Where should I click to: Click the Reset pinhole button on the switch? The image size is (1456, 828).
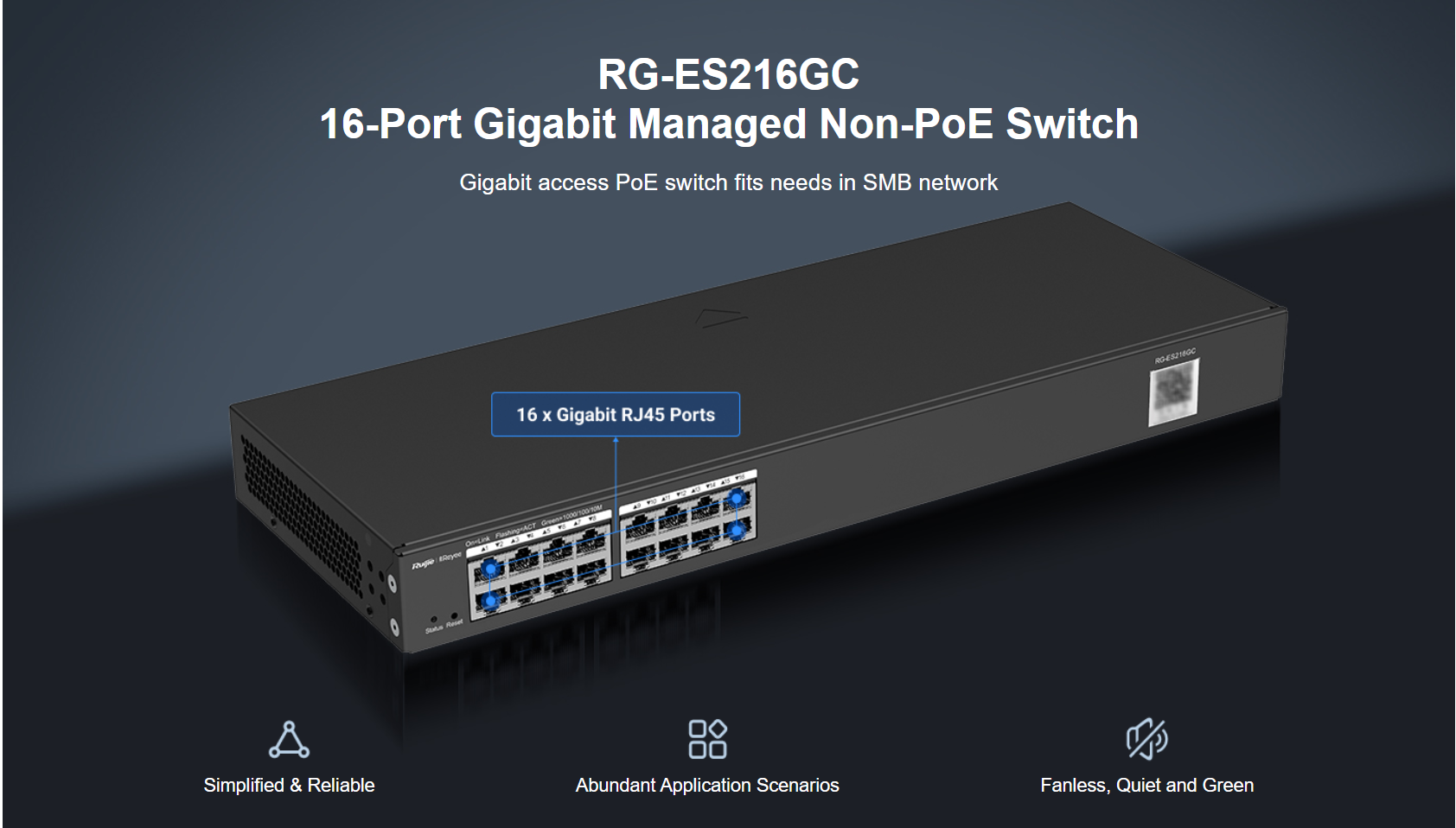tap(454, 615)
